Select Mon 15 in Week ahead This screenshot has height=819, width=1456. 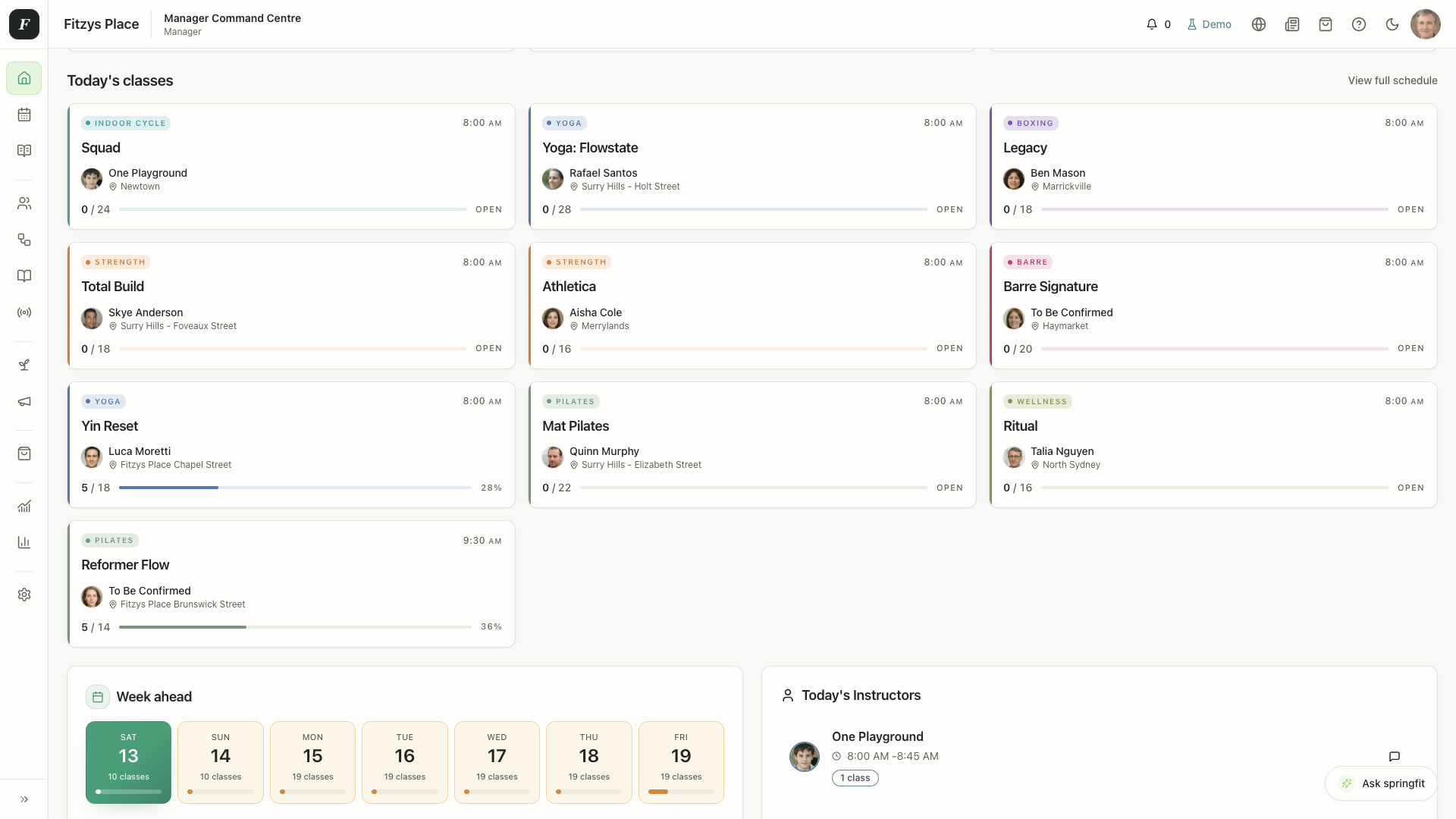coord(312,762)
